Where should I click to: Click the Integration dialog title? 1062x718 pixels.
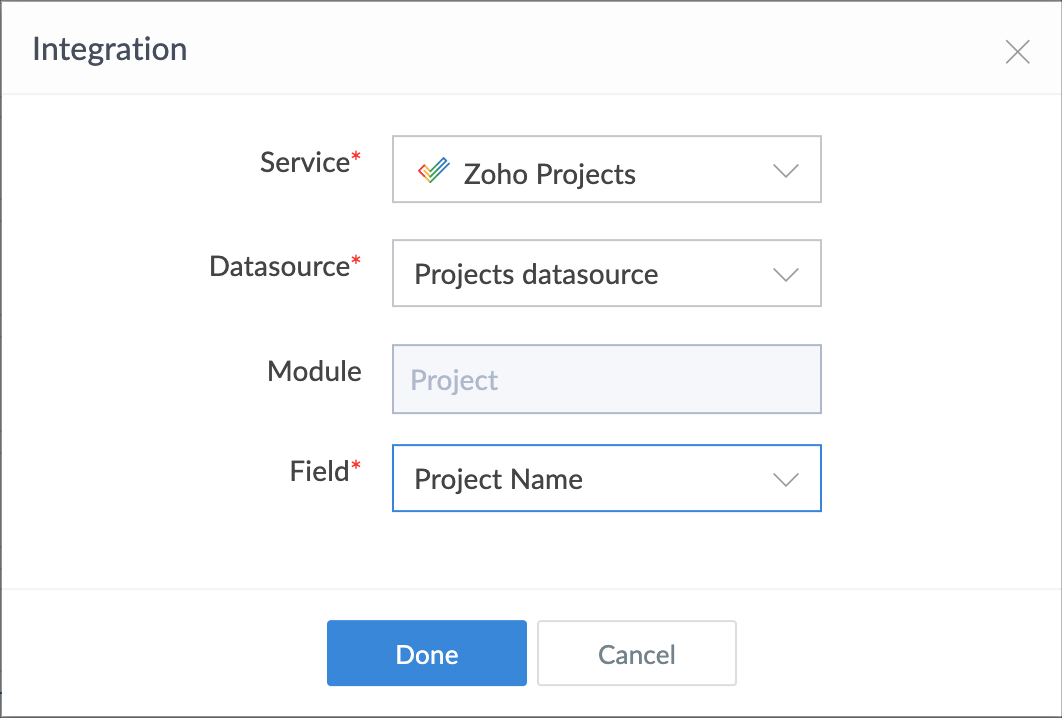pyautogui.click(x=110, y=49)
